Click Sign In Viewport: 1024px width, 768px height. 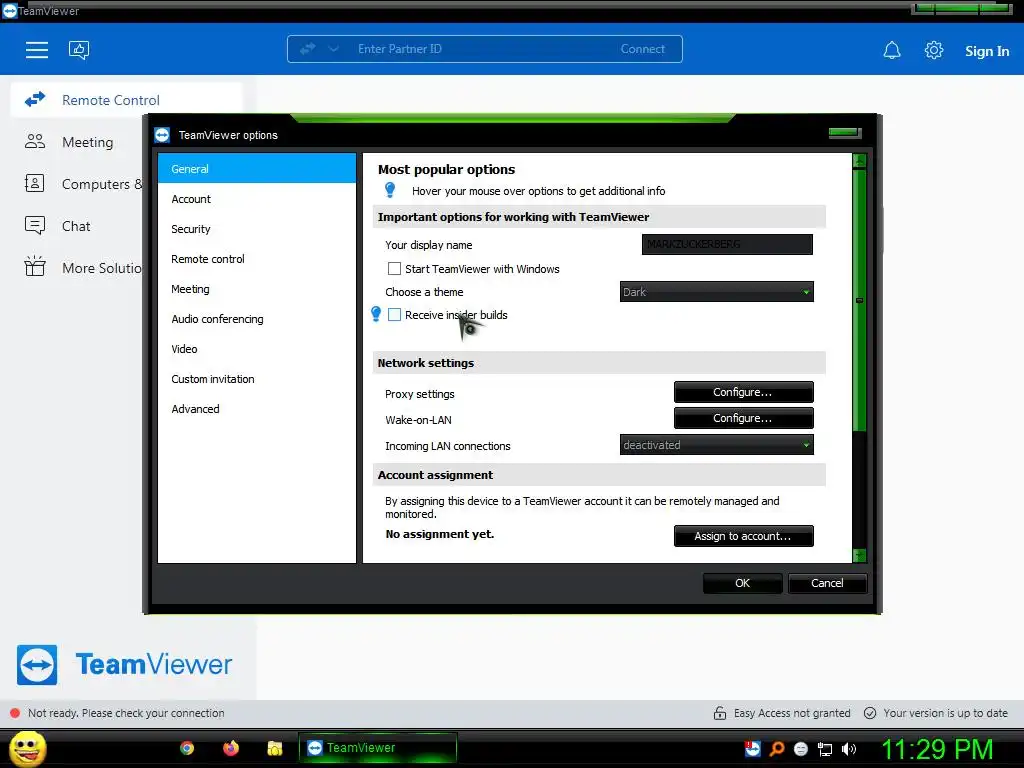pyautogui.click(x=987, y=51)
